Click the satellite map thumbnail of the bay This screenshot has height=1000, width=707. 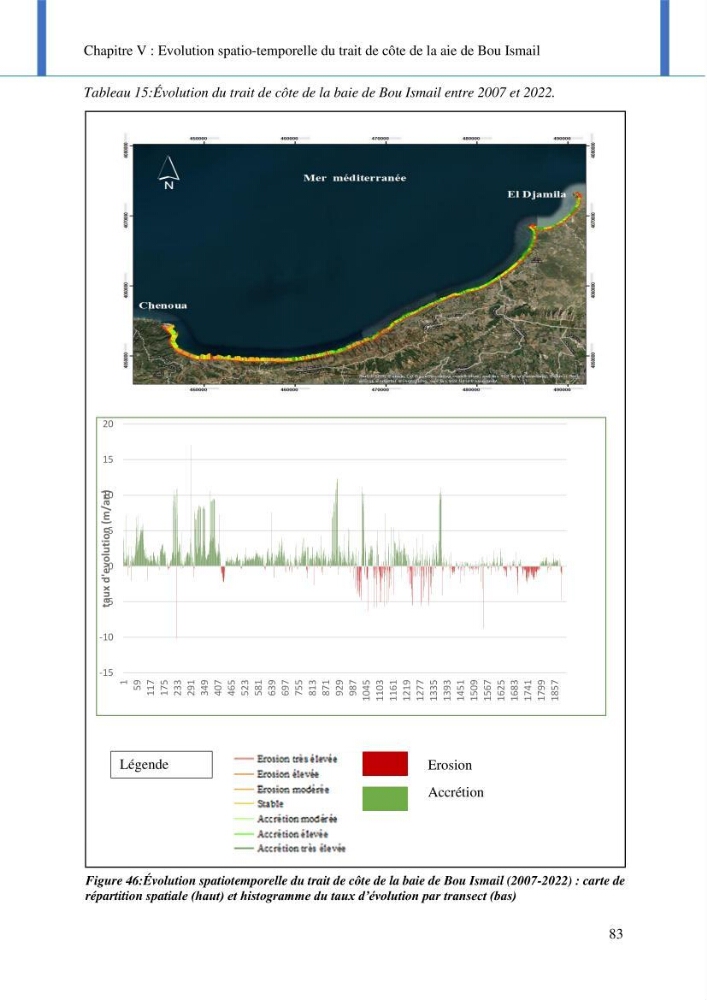coord(359,263)
